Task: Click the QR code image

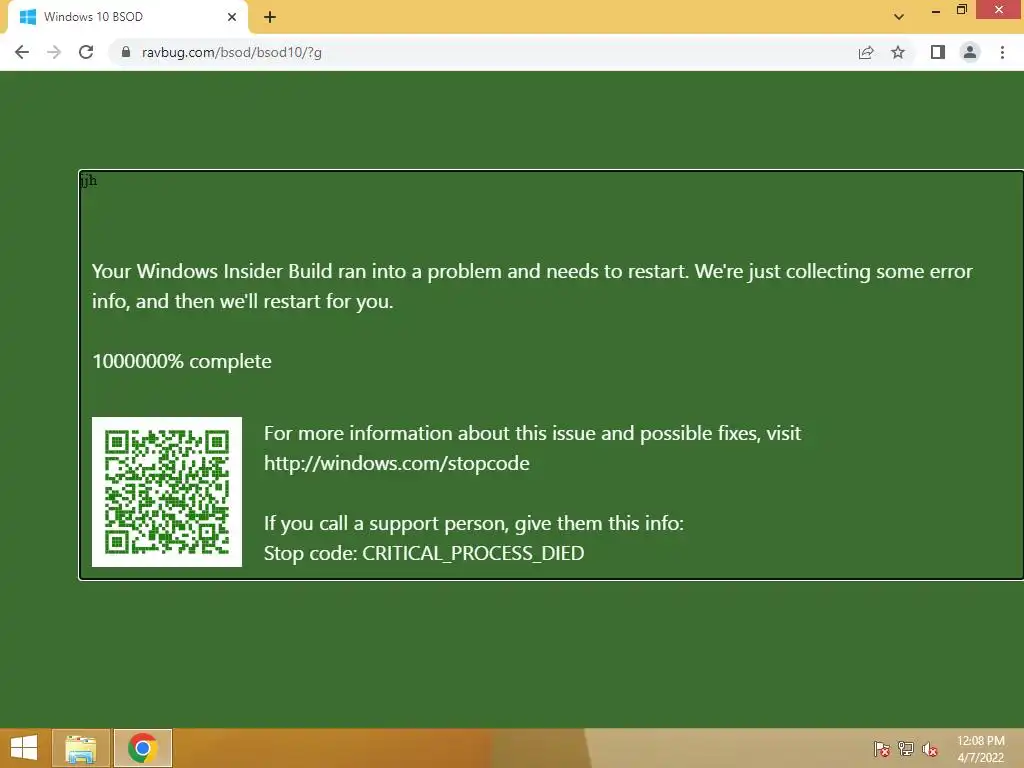Action: 167,492
